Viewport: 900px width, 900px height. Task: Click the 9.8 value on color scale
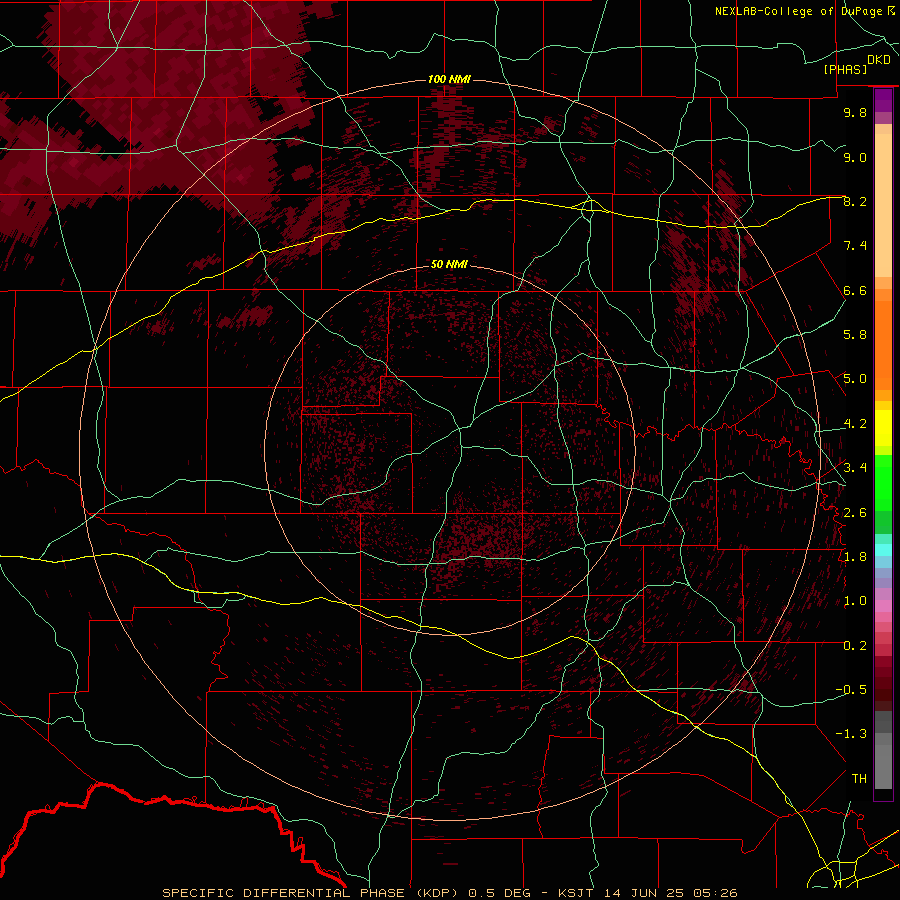855,112
